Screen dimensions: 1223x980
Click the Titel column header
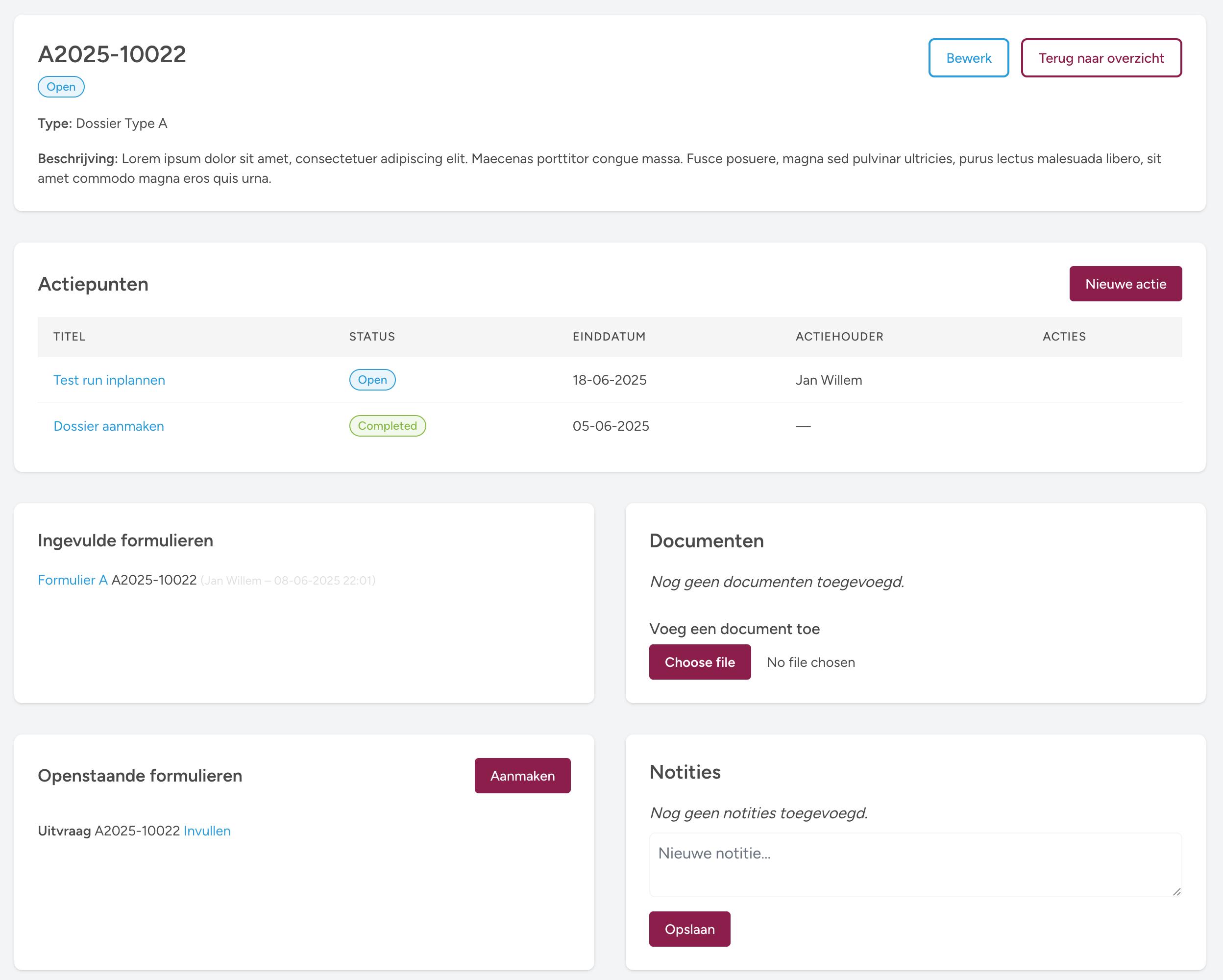[69, 336]
